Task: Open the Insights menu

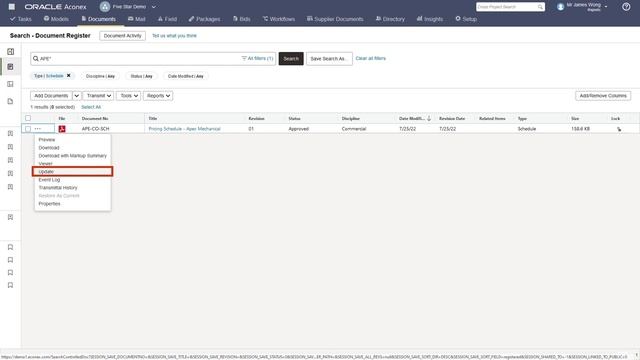Action: click(x=430, y=19)
